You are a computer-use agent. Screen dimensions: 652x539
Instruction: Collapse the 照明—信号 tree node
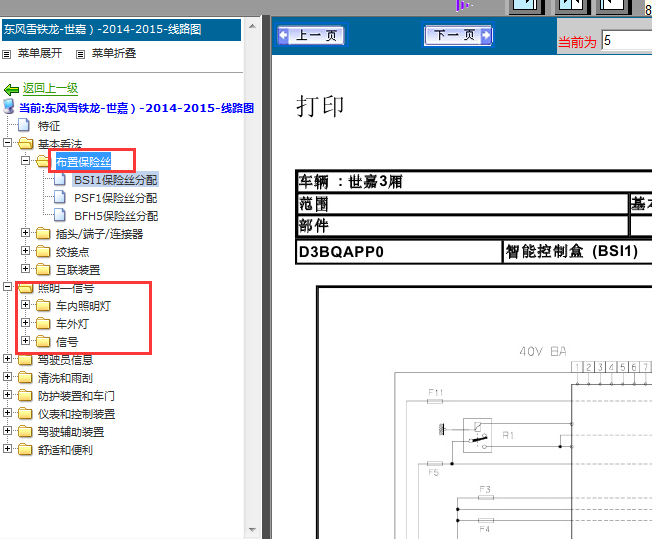(7, 287)
